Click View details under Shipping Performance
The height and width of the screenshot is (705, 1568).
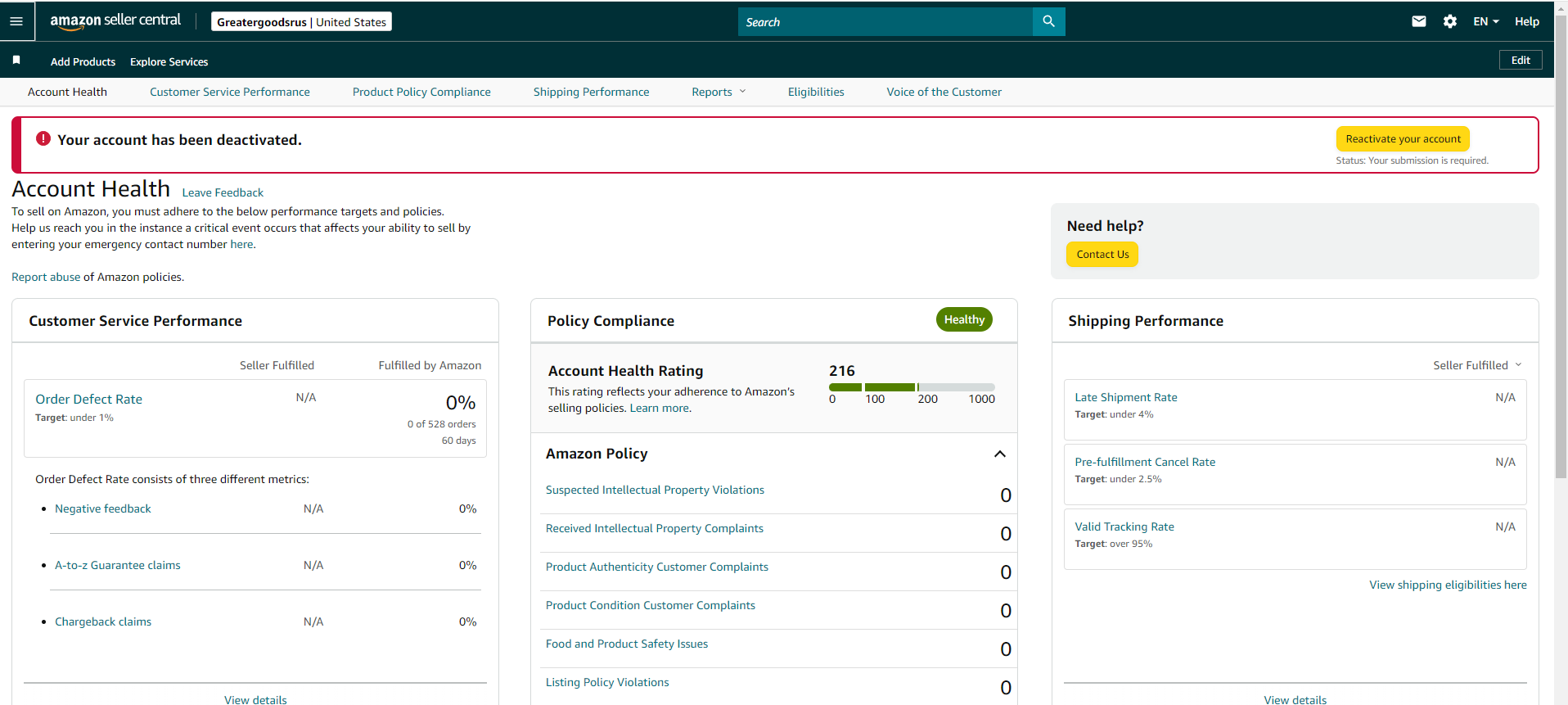pyautogui.click(x=1295, y=699)
